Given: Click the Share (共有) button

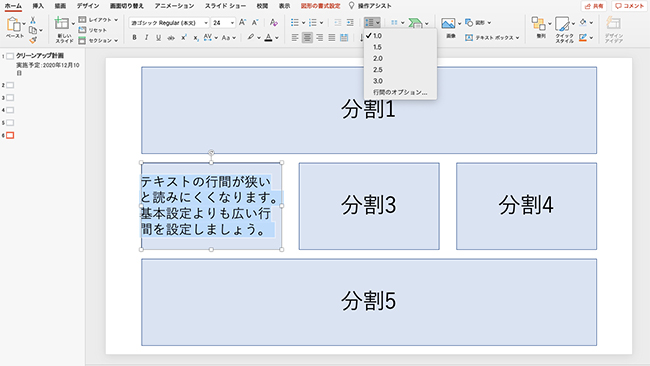Looking at the screenshot, I should pyautogui.click(x=594, y=6).
